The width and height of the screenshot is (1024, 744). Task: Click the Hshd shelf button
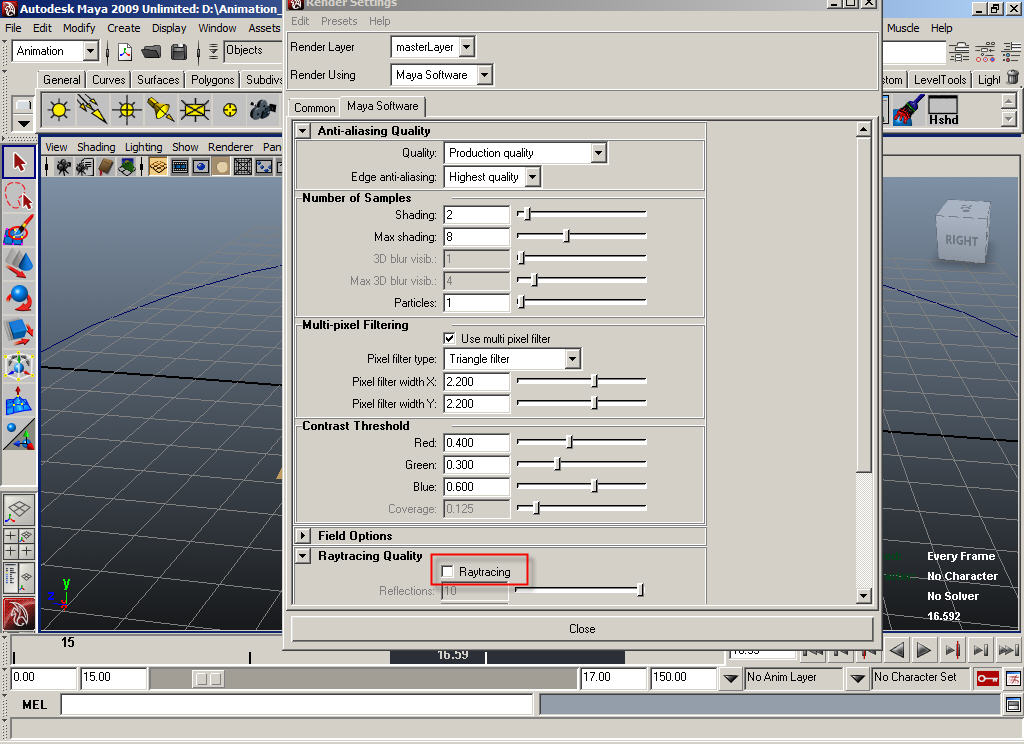tap(943, 110)
